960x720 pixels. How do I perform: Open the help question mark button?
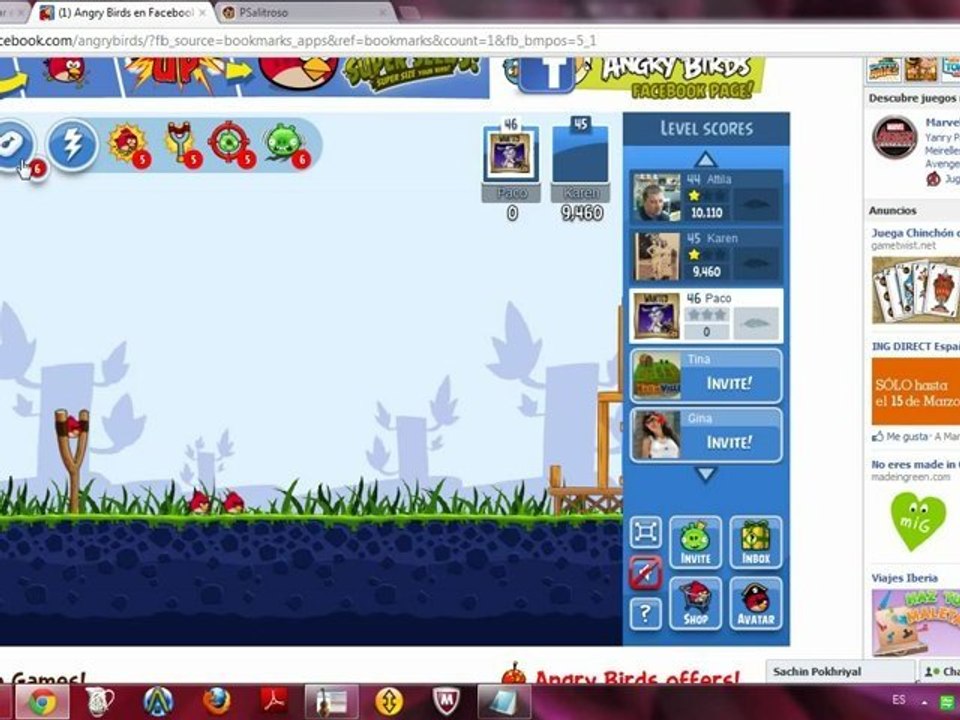(x=646, y=613)
